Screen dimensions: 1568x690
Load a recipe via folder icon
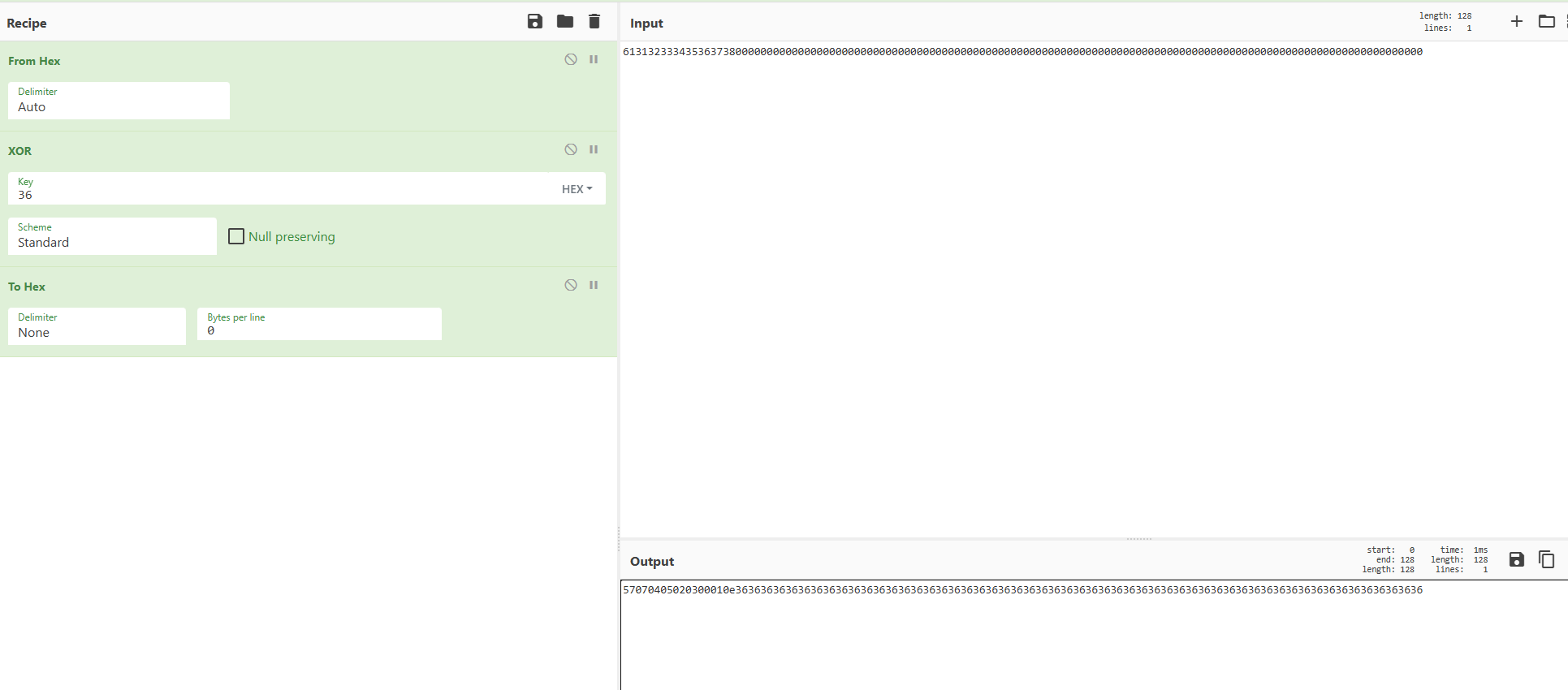pos(565,22)
